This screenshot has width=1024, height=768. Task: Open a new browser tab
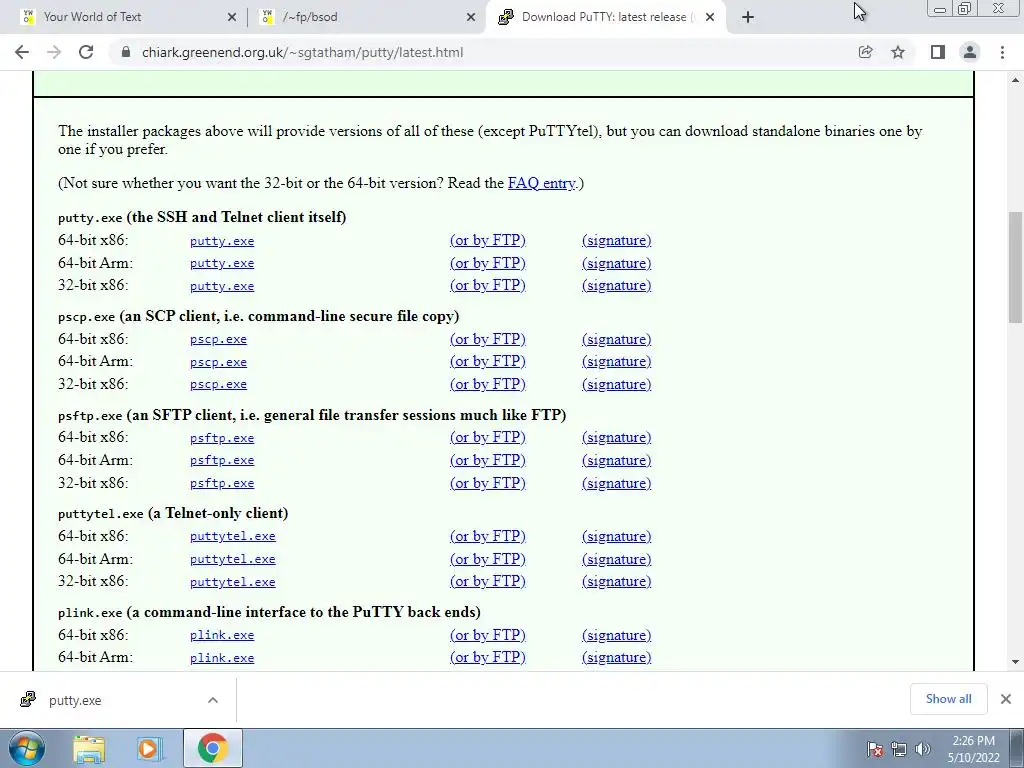coord(748,17)
